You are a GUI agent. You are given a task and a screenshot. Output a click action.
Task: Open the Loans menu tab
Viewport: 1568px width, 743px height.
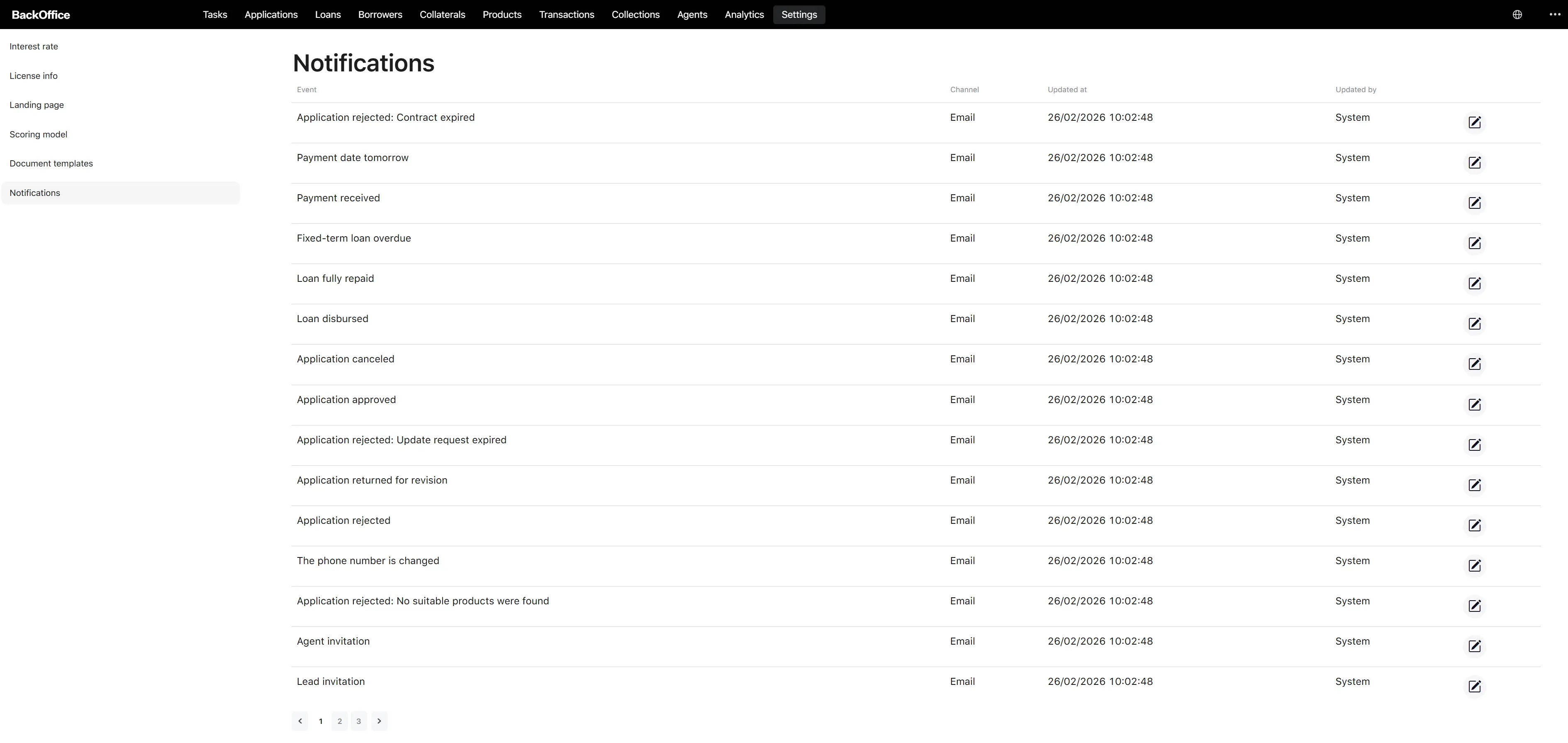coord(327,15)
